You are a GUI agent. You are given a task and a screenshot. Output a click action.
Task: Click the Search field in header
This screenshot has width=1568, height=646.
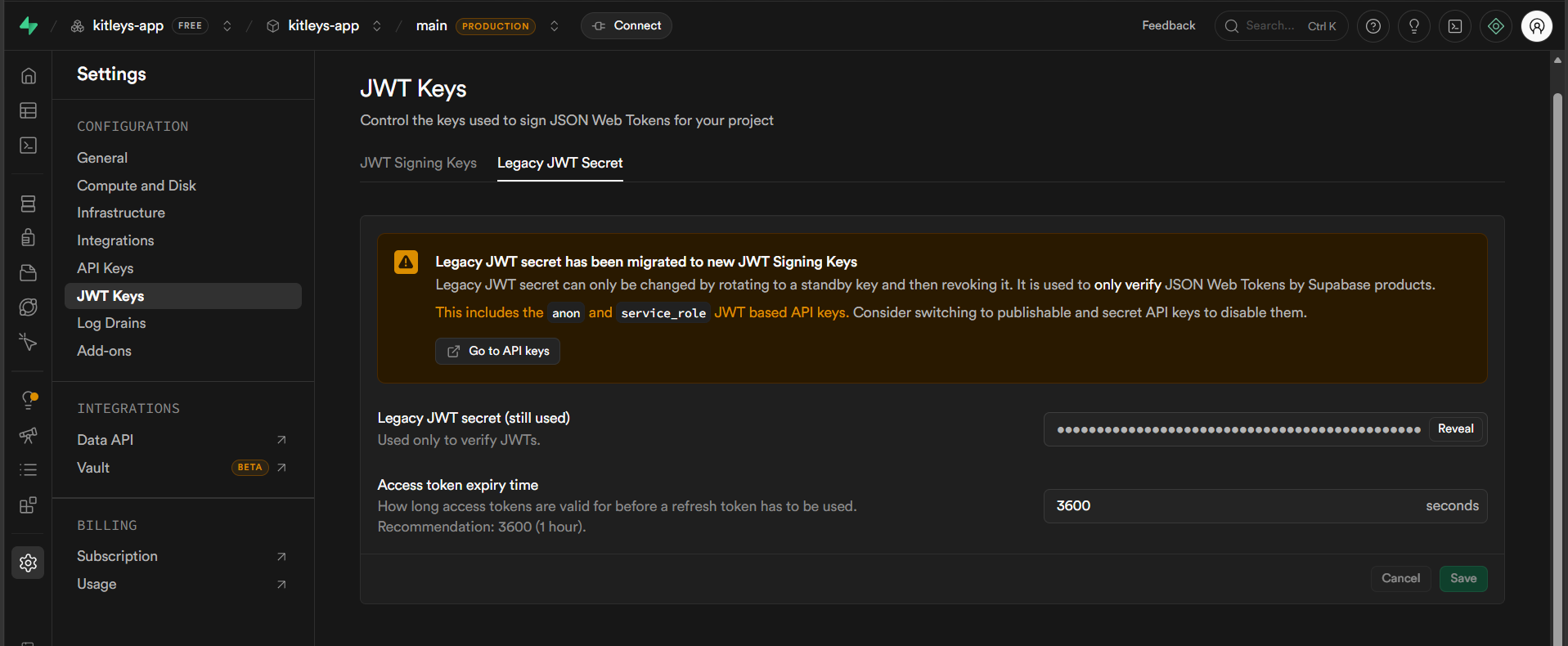(1281, 26)
